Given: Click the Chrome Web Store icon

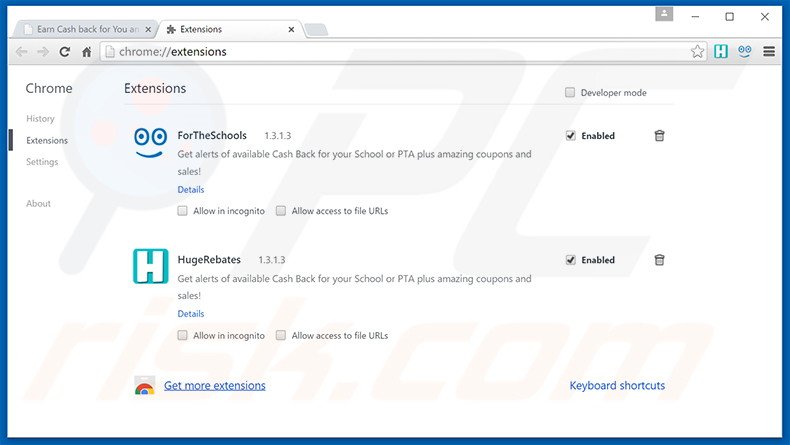Looking at the screenshot, I should (x=145, y=386).
